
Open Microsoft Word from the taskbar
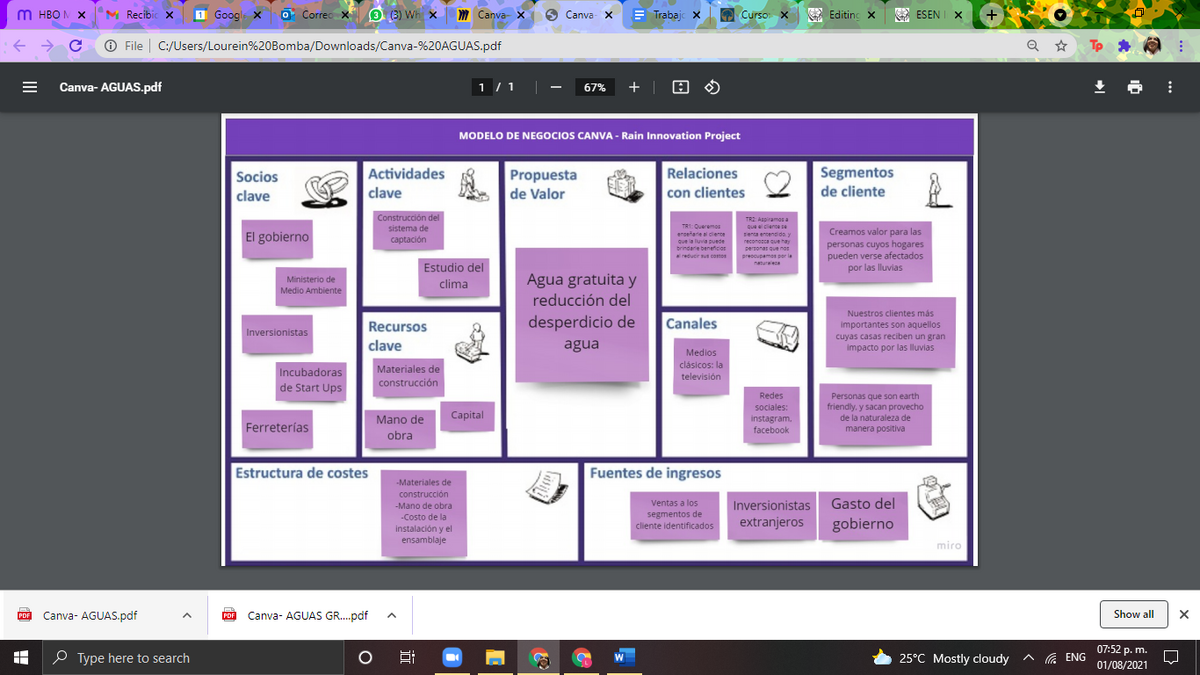pyautogui.click(x=624, y=658)
